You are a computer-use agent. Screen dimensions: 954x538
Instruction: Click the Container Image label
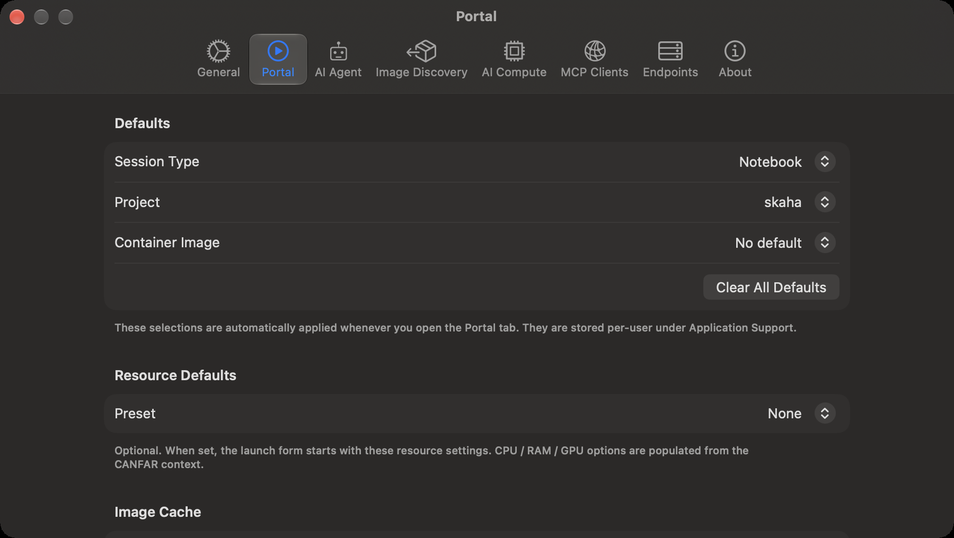click(x=167, y=242)
